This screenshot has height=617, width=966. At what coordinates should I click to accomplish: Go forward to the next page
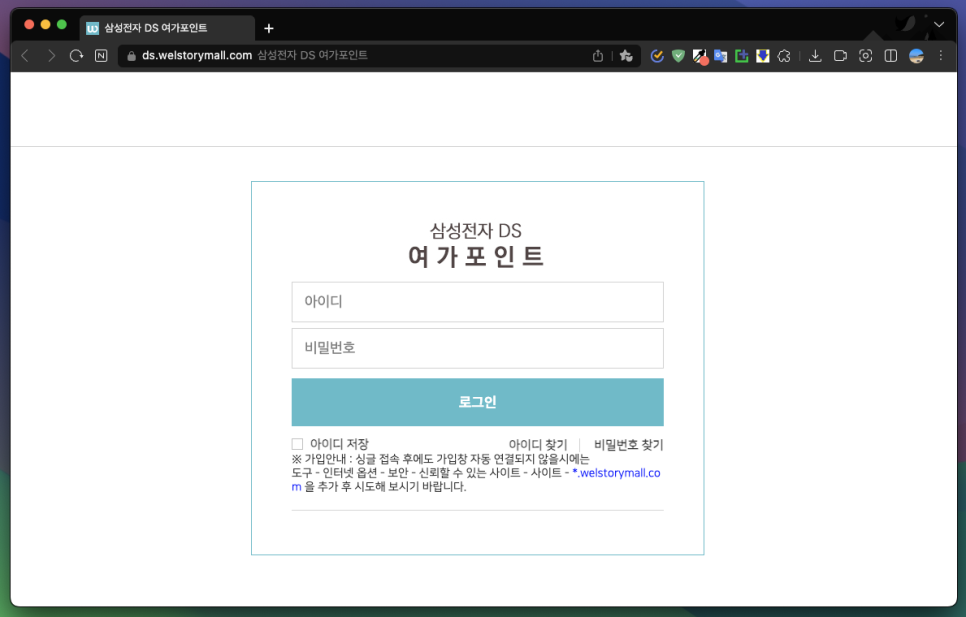51,56
